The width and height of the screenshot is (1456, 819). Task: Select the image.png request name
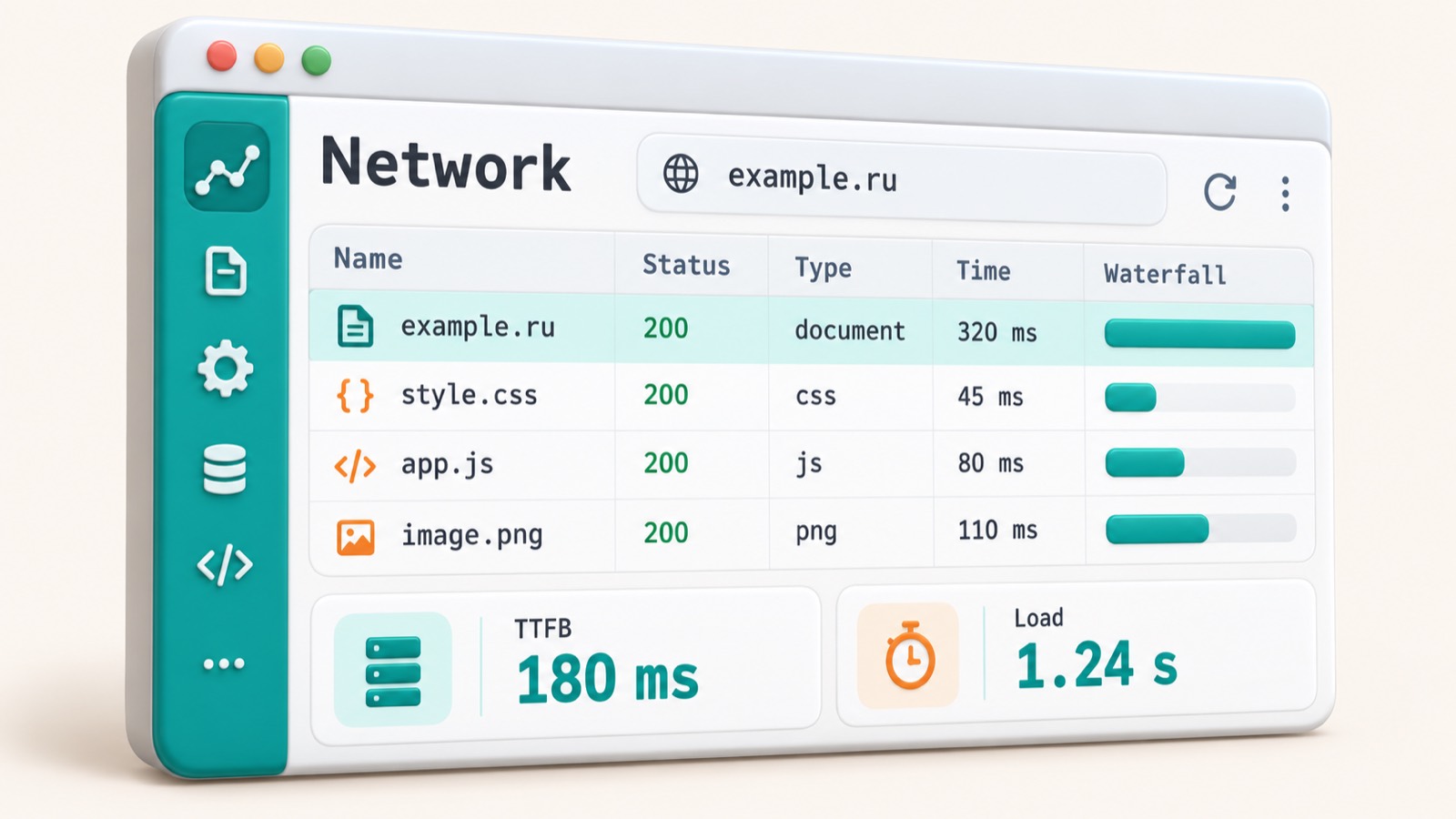coord(471,534)
